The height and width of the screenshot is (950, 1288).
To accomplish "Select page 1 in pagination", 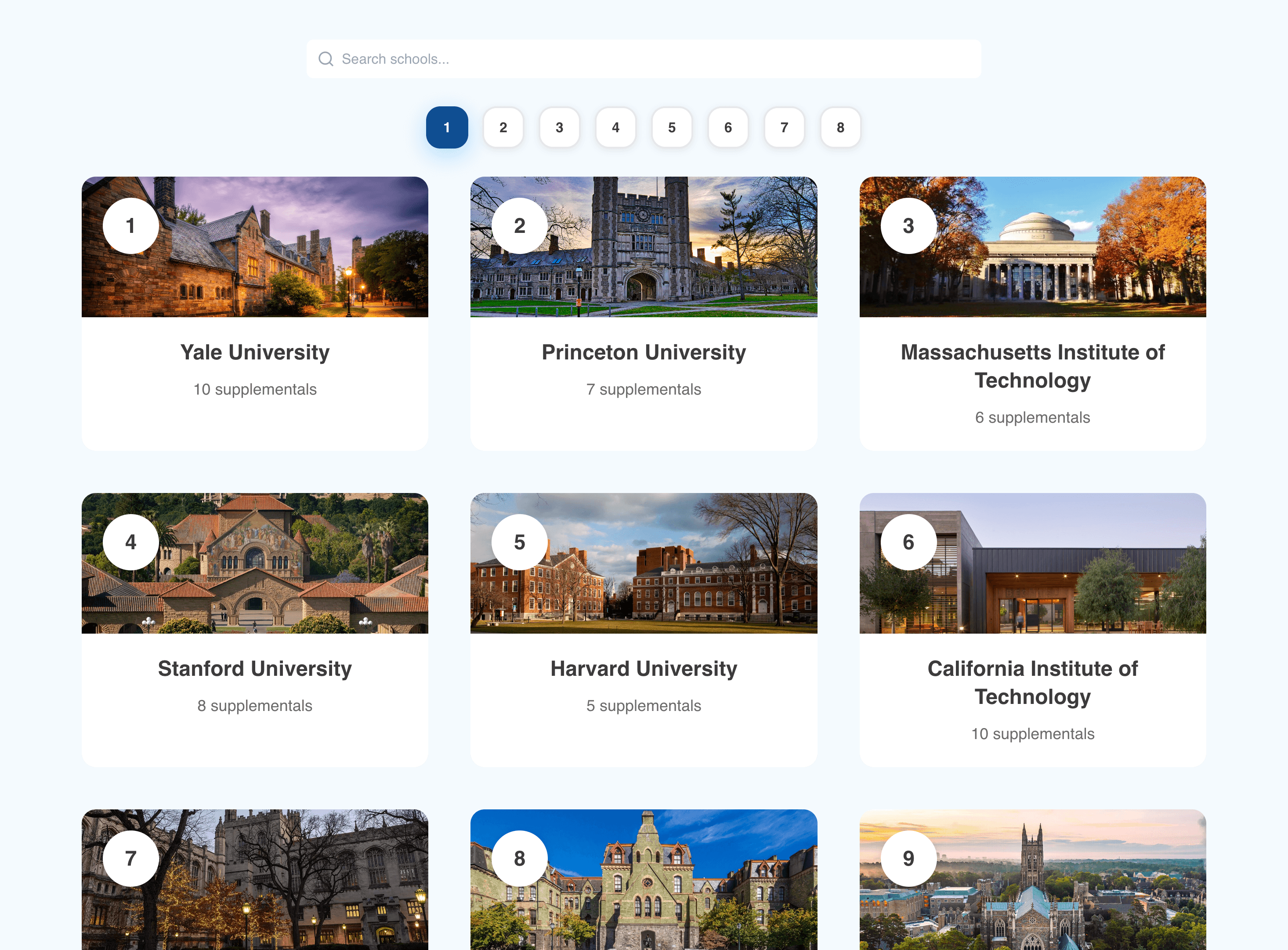I will (x=447, y=127).
